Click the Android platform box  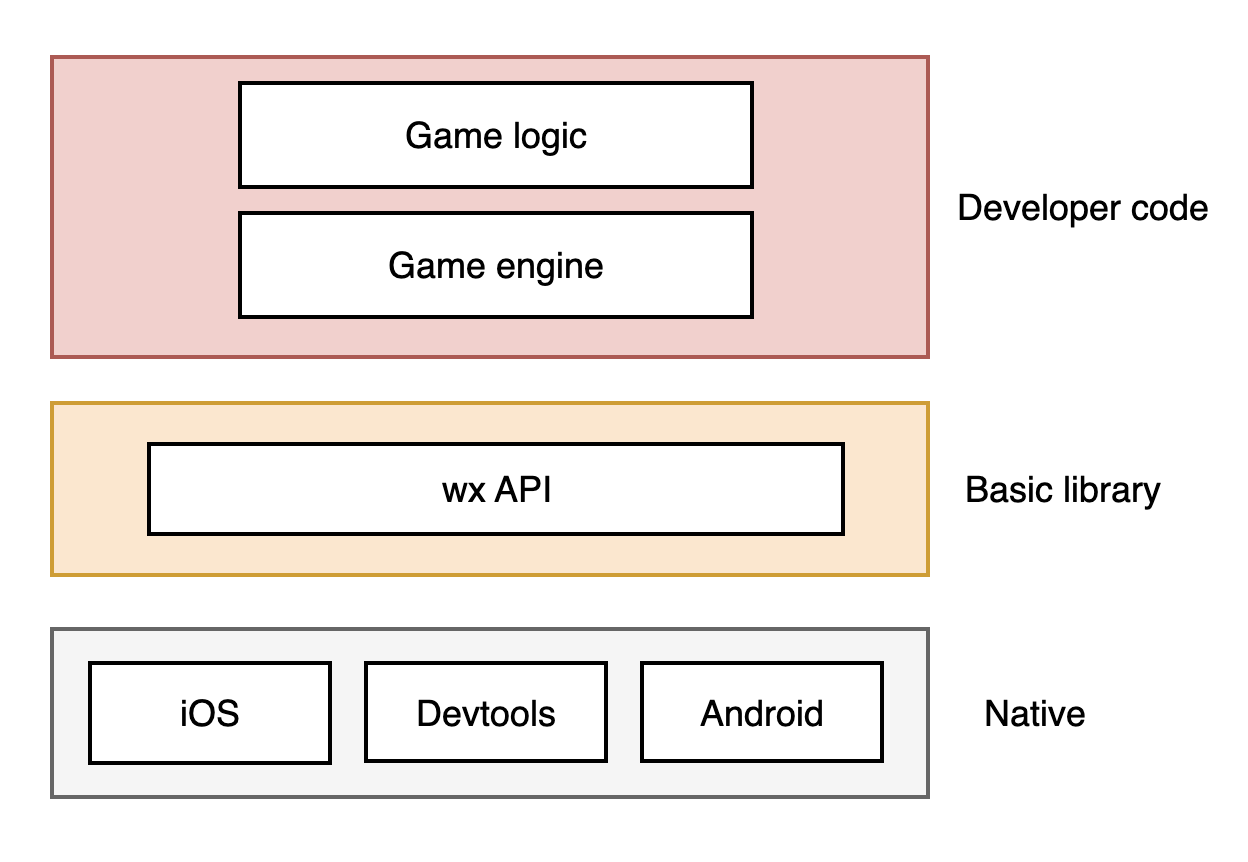tap(761, 712)
